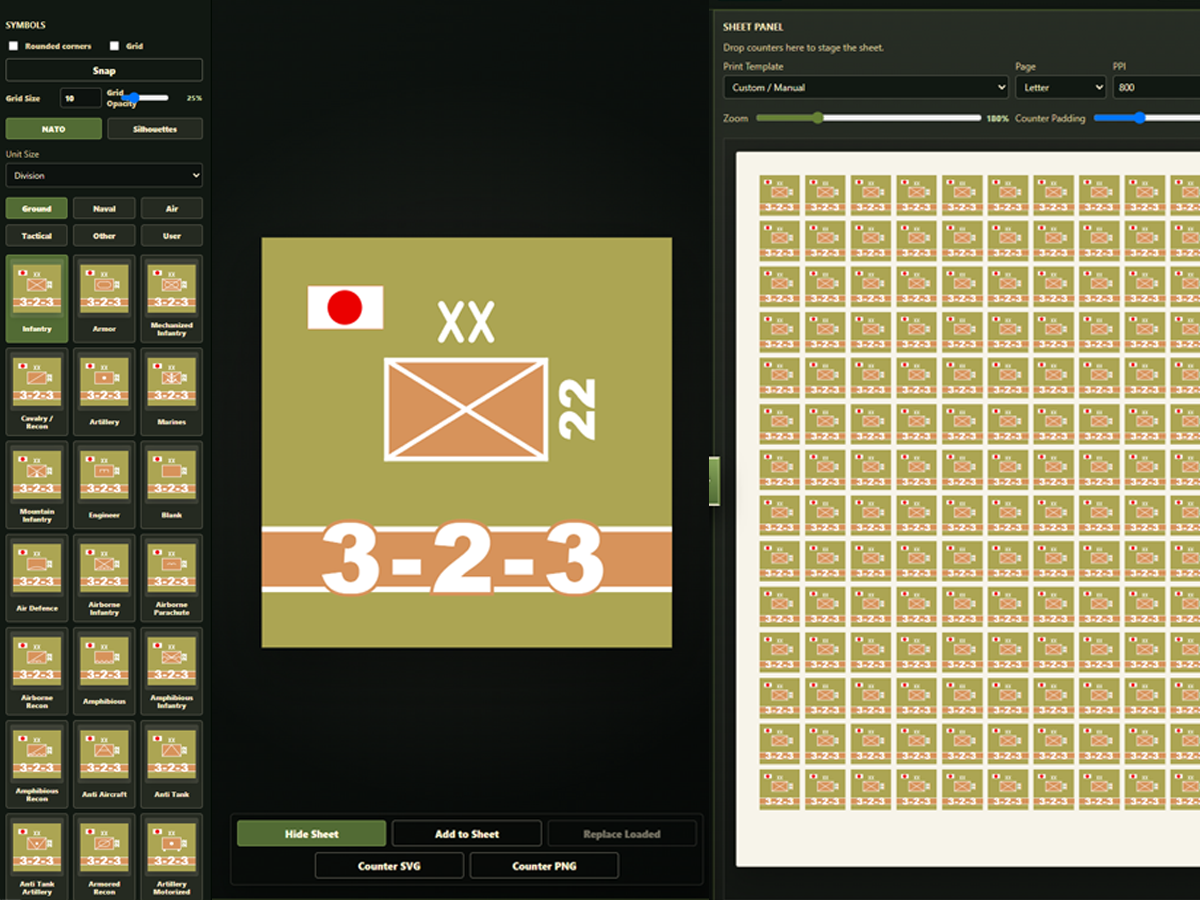
Task: Adjust the Counter Padding slider
Action: click(x=1147, y=118)
